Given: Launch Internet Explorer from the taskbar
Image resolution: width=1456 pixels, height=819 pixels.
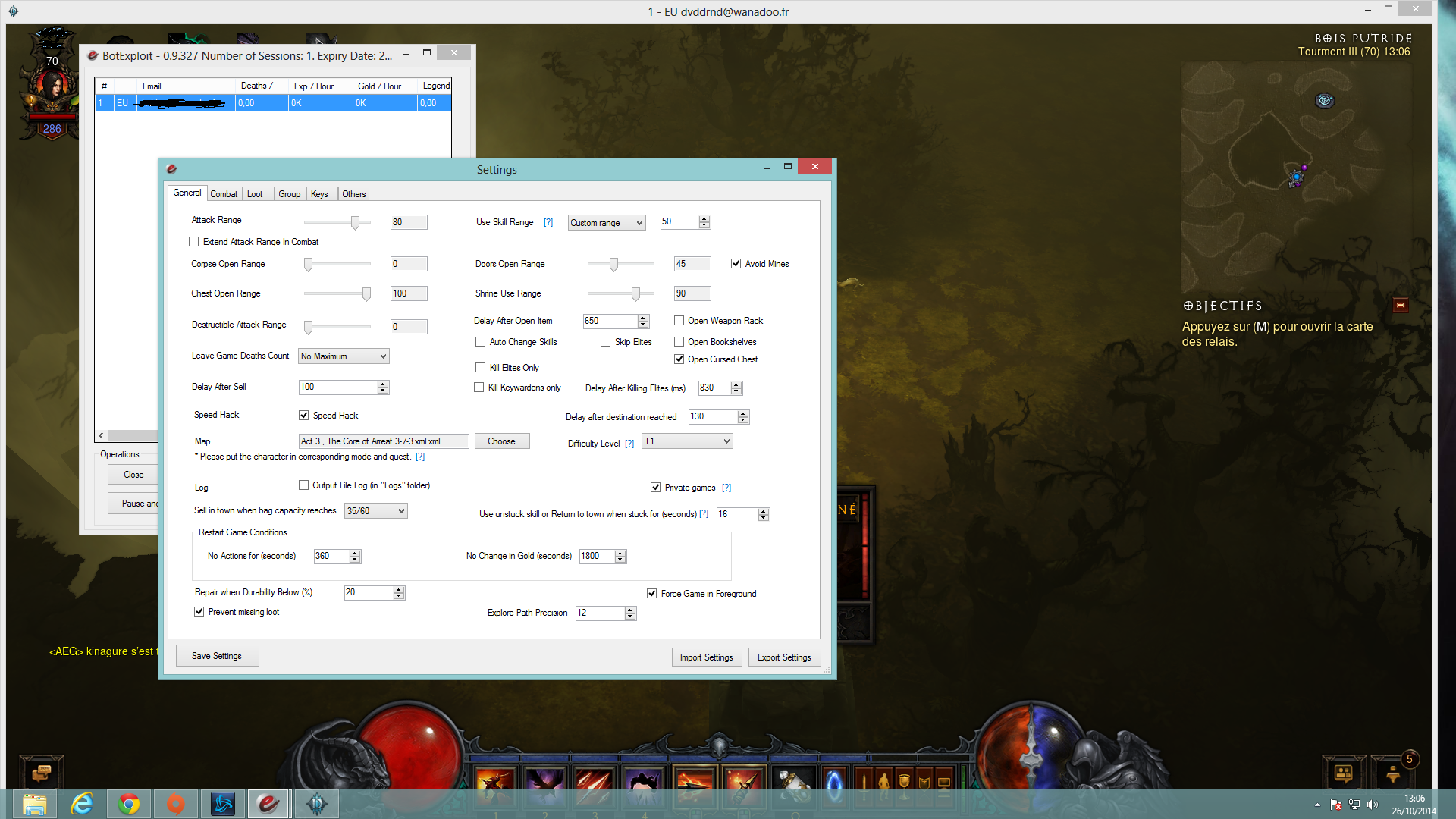Looking at the screenshot, I should [x=82, y=804].
